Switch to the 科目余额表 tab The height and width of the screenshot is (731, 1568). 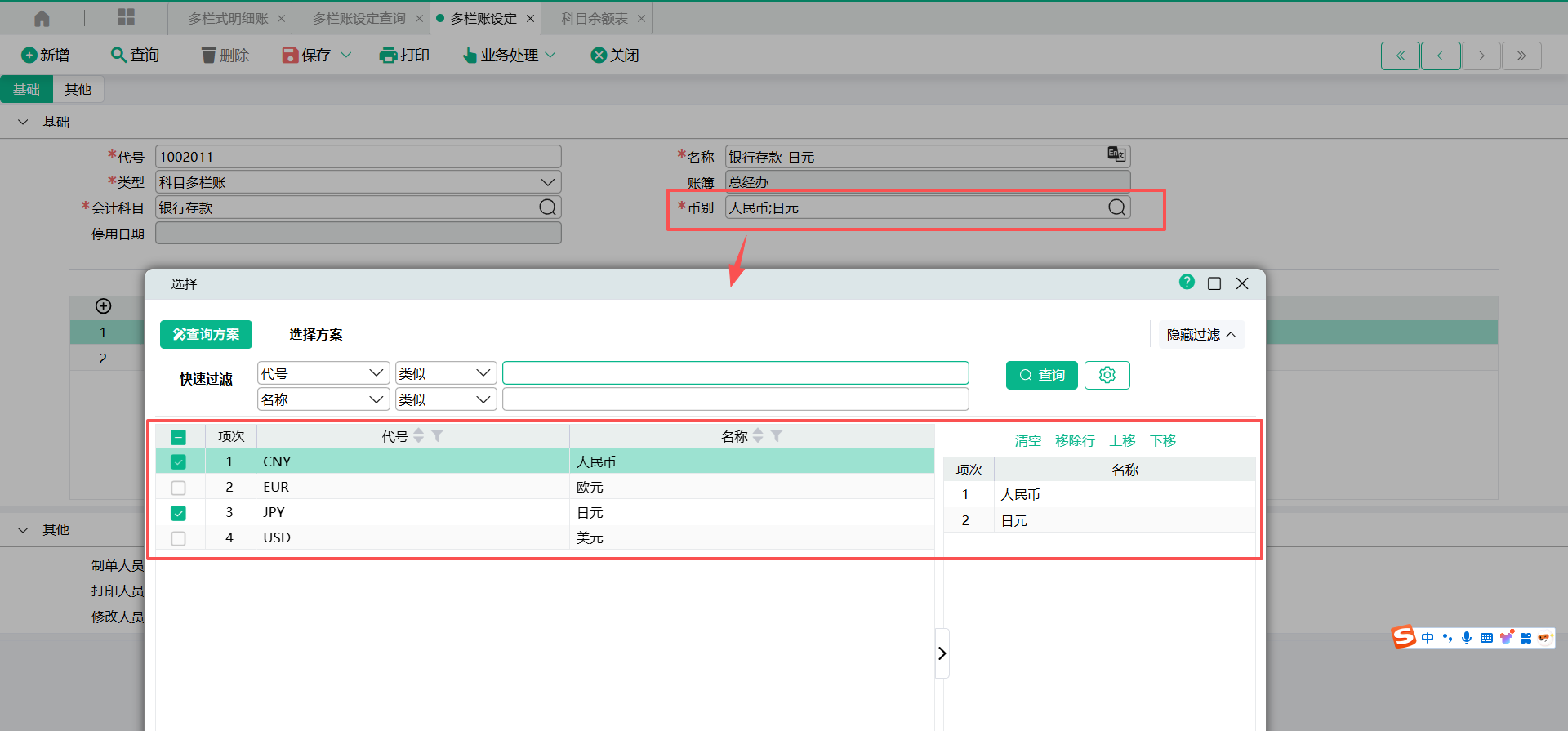click(x=594, y=18)
